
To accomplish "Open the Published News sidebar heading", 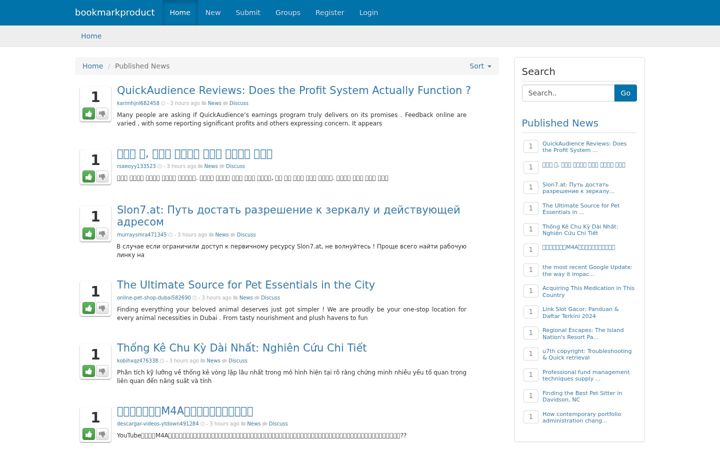I will pos(560,123).
